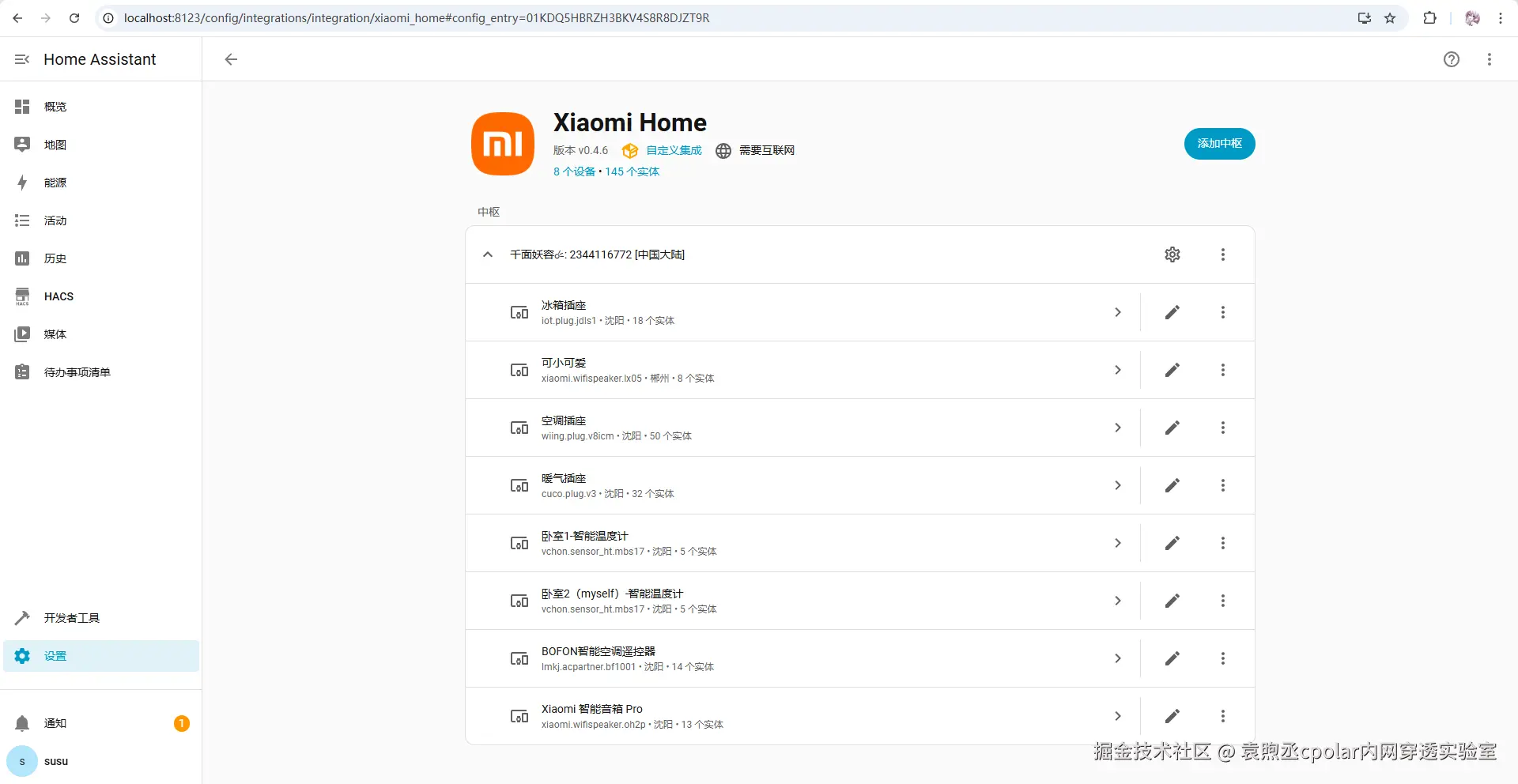This screenshot has width=1518, height=784.
Task: Open more options for BOFON智能空调遥控器
Action: [x=1223, y=658]
